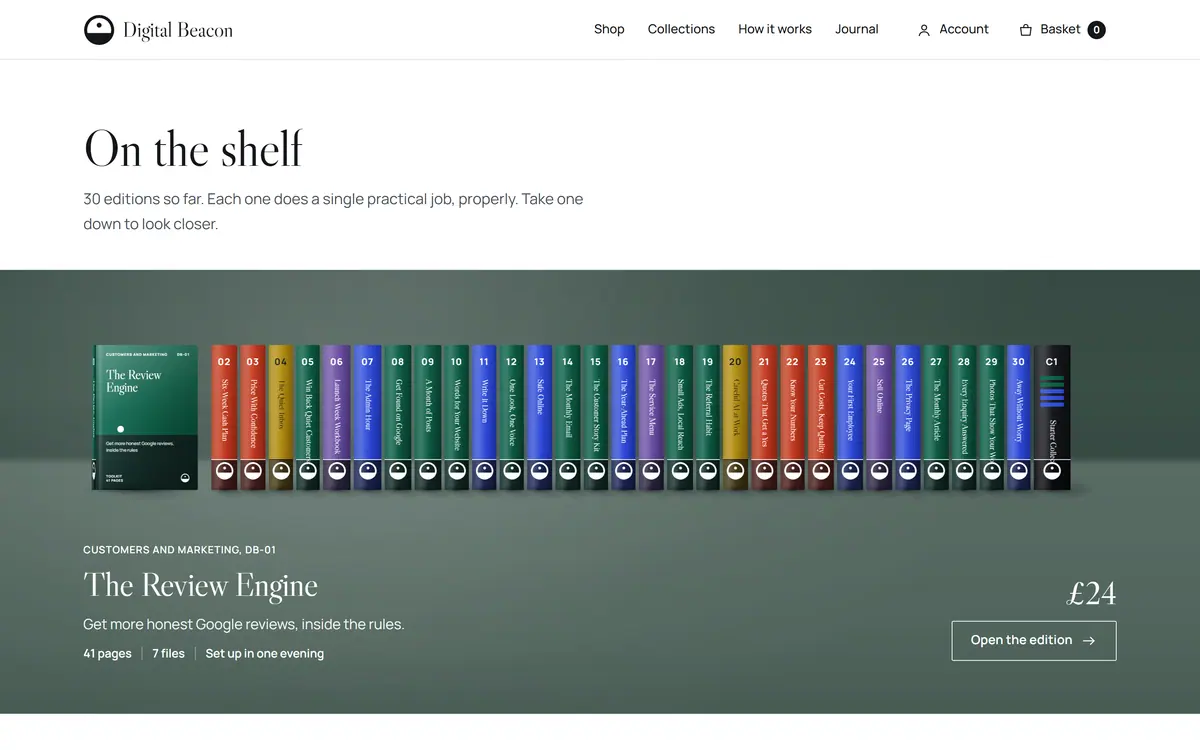Select spine 29 Photos That Show Your Work
The height and width of the screenshot is (750, 1200).
pos(991,418)
